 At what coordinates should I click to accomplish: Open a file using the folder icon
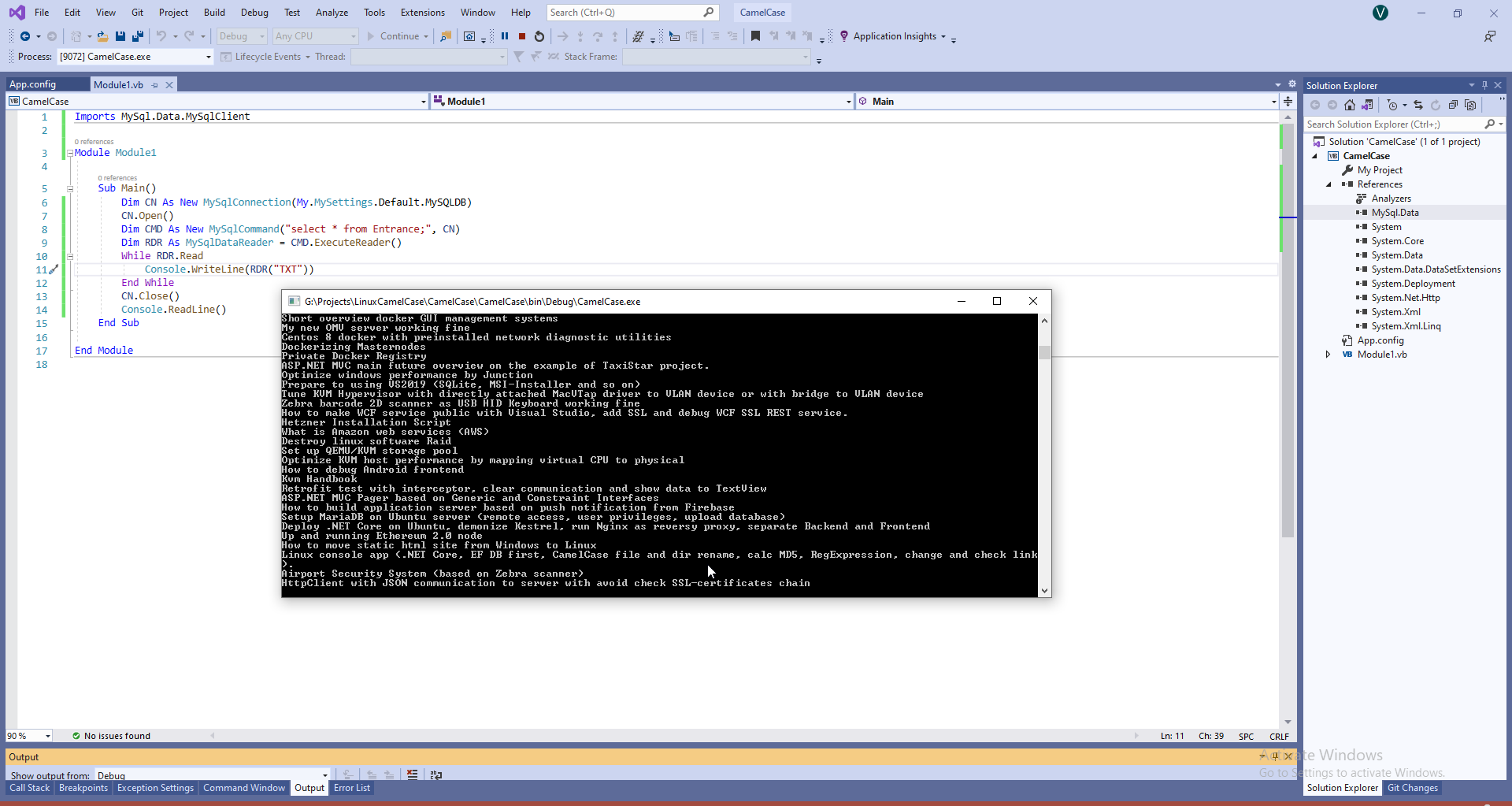pos(102,36)
